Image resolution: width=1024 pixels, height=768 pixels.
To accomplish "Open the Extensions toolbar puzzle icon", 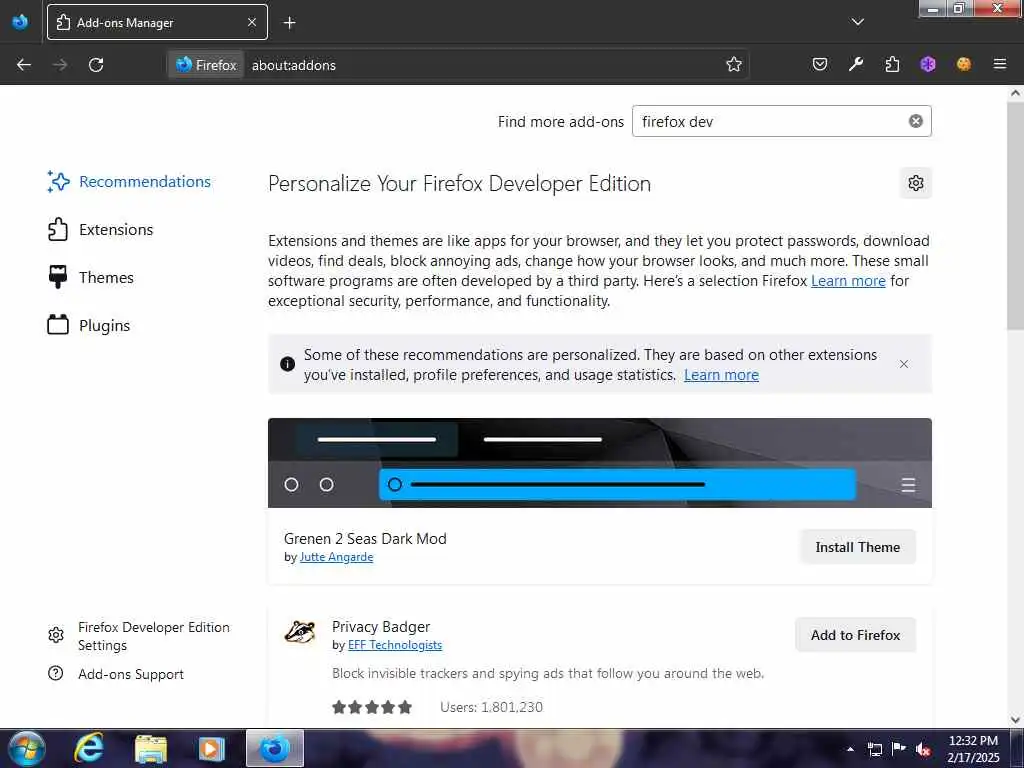I will (x=892, y=64).
